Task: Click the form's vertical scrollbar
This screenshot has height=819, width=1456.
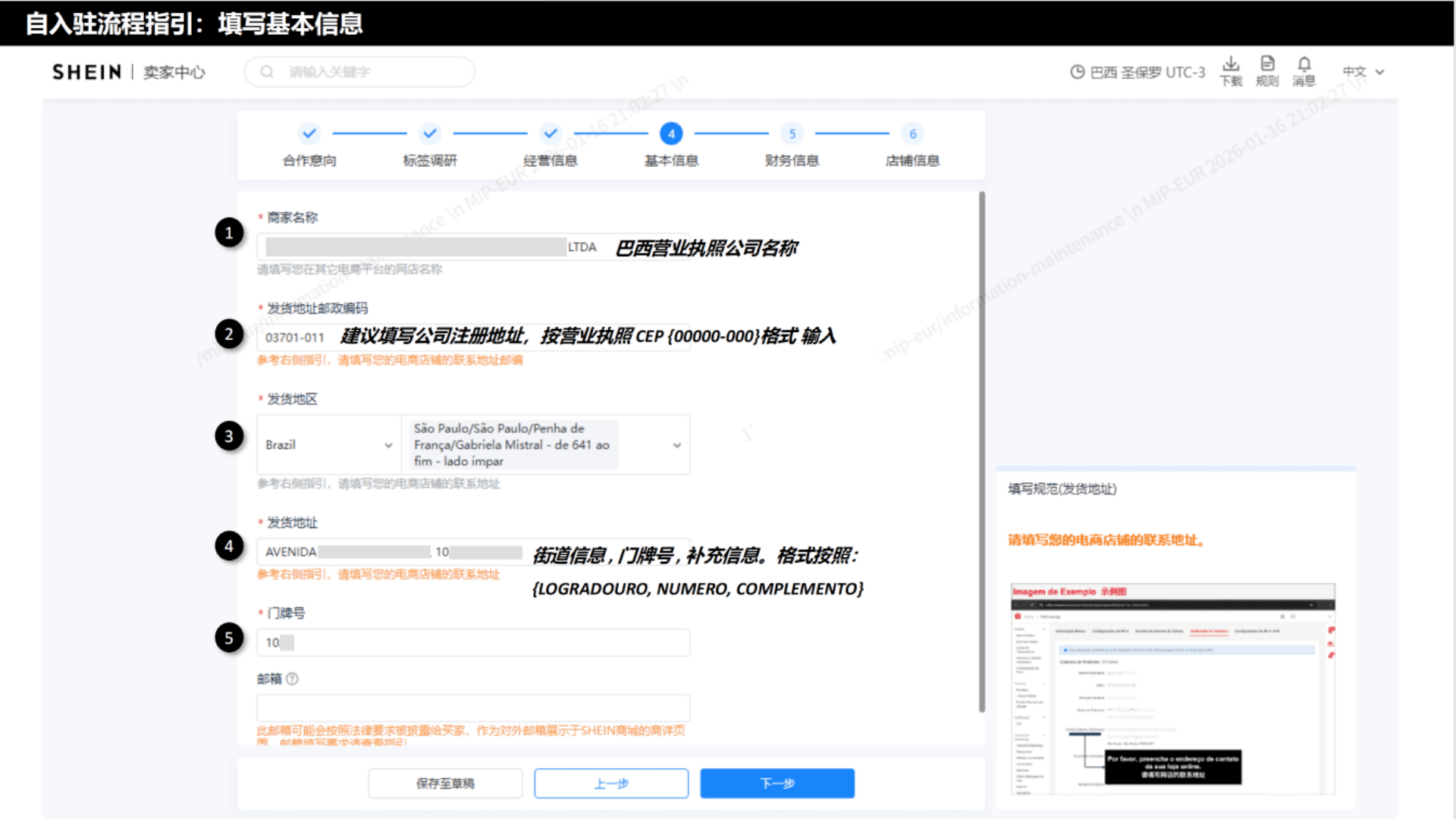Action: point(982,452)
